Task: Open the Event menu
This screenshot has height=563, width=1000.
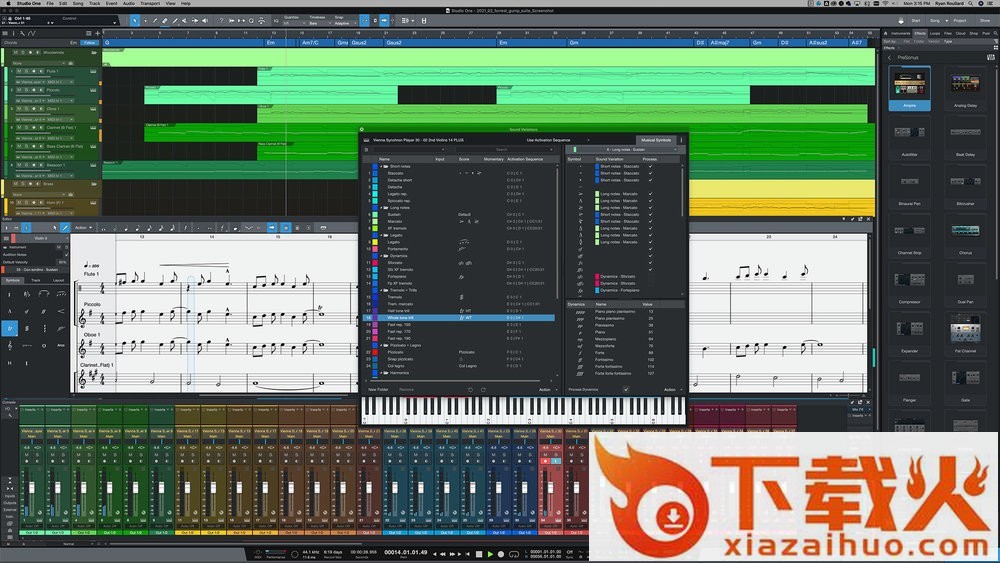Action: 112,3
